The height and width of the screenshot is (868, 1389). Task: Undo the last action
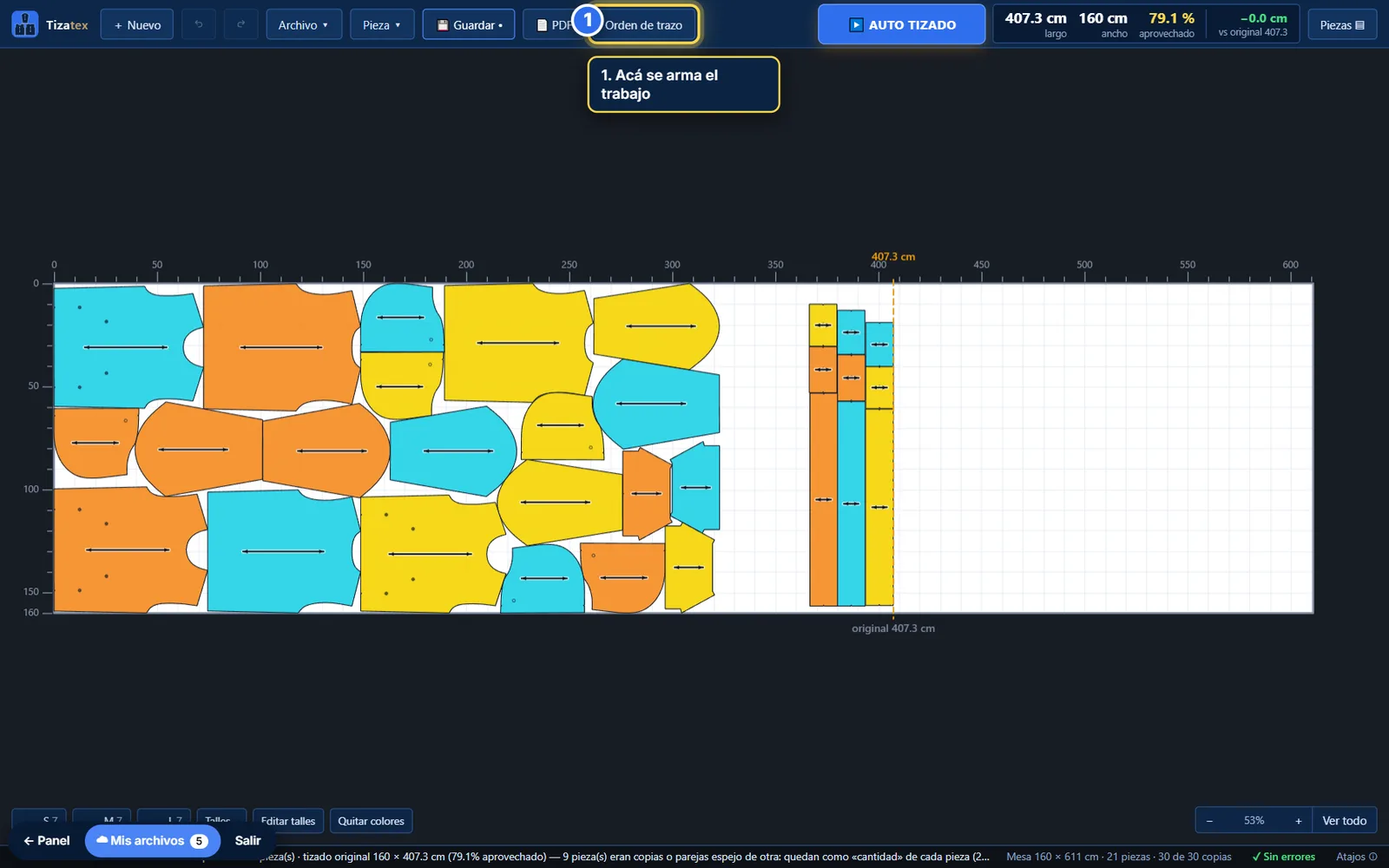[199, 24]
